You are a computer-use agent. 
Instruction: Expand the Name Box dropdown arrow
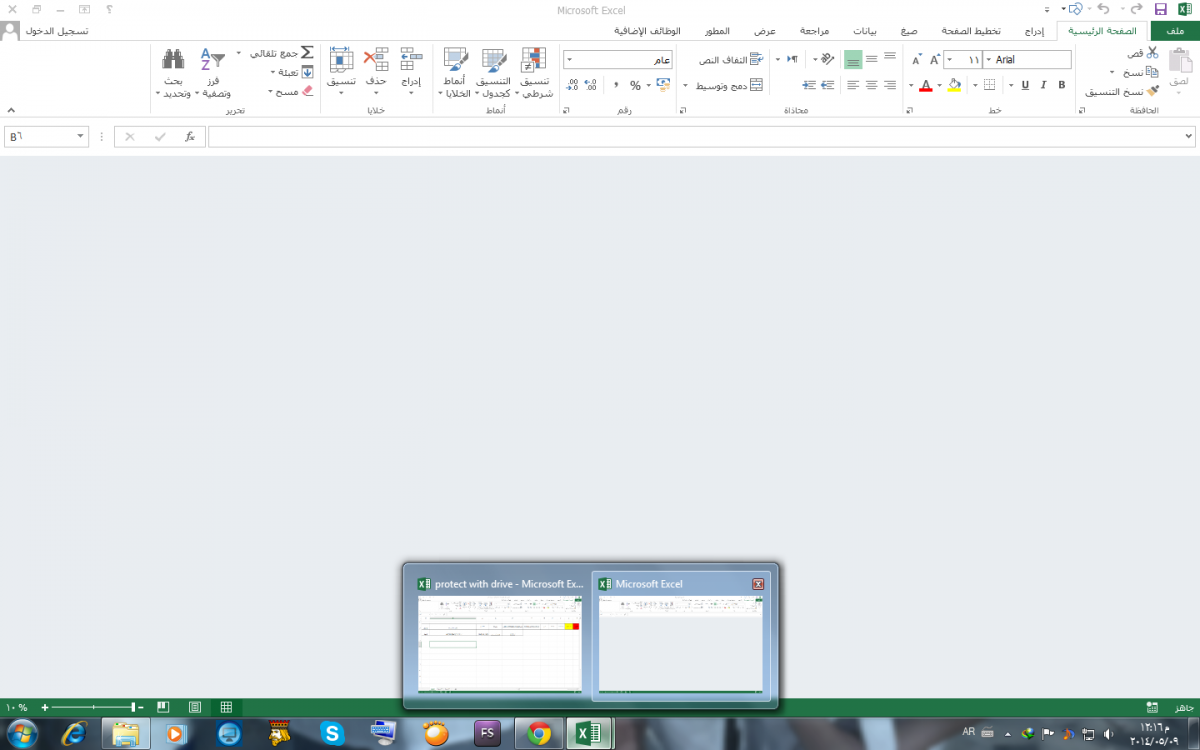tap(81, 136)
